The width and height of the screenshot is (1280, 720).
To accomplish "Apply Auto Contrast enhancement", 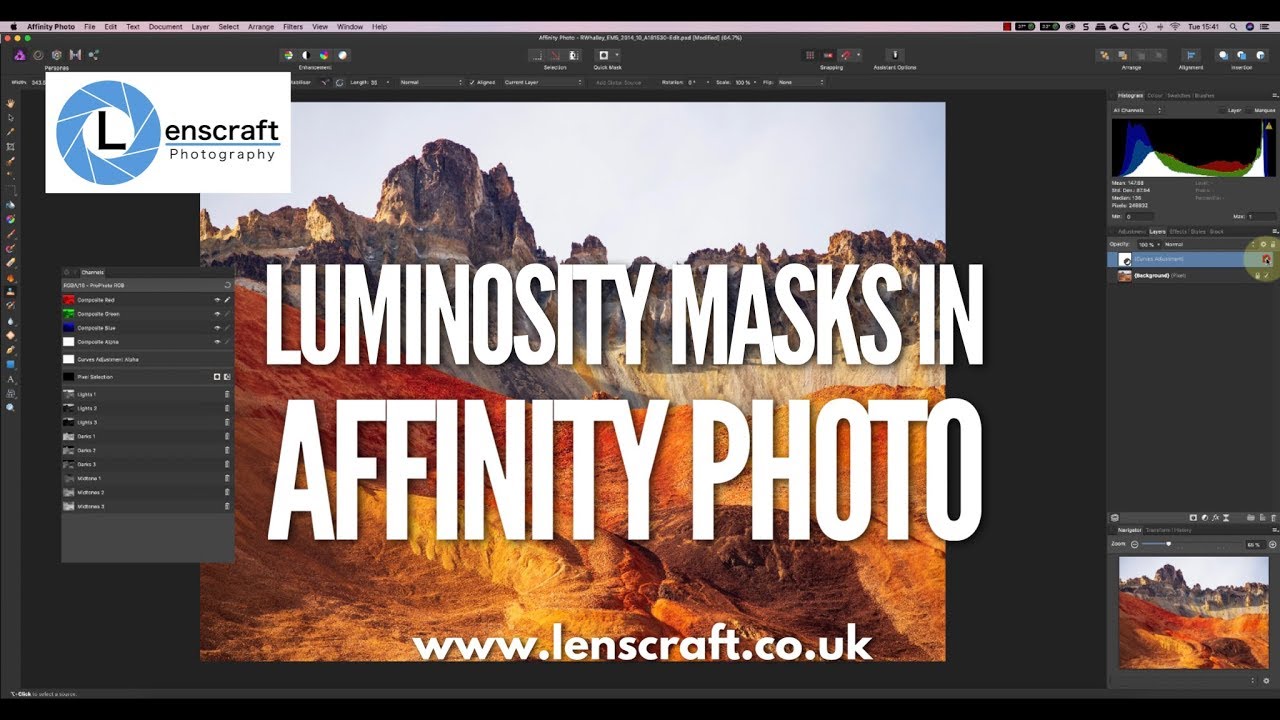I will click(x=307, y=55).
